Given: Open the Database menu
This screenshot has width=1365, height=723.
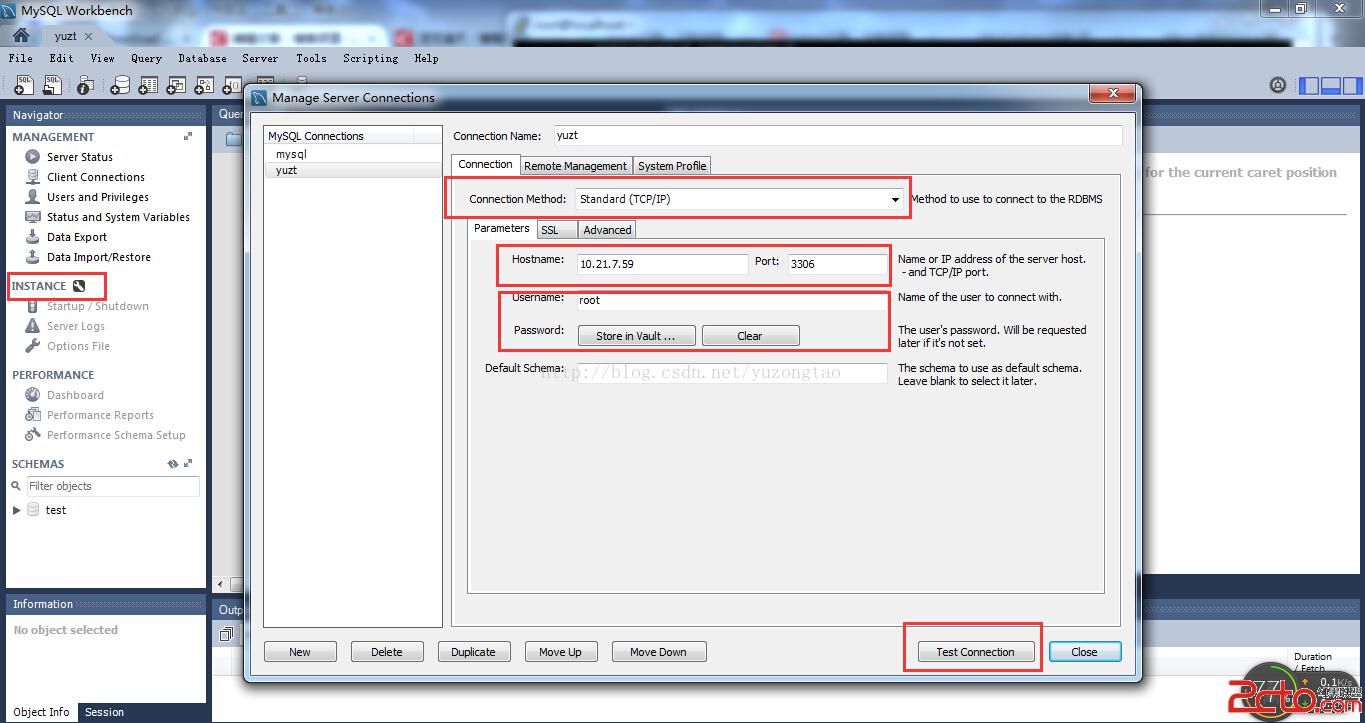Looking at the screenshot, I should click(202, 58).
